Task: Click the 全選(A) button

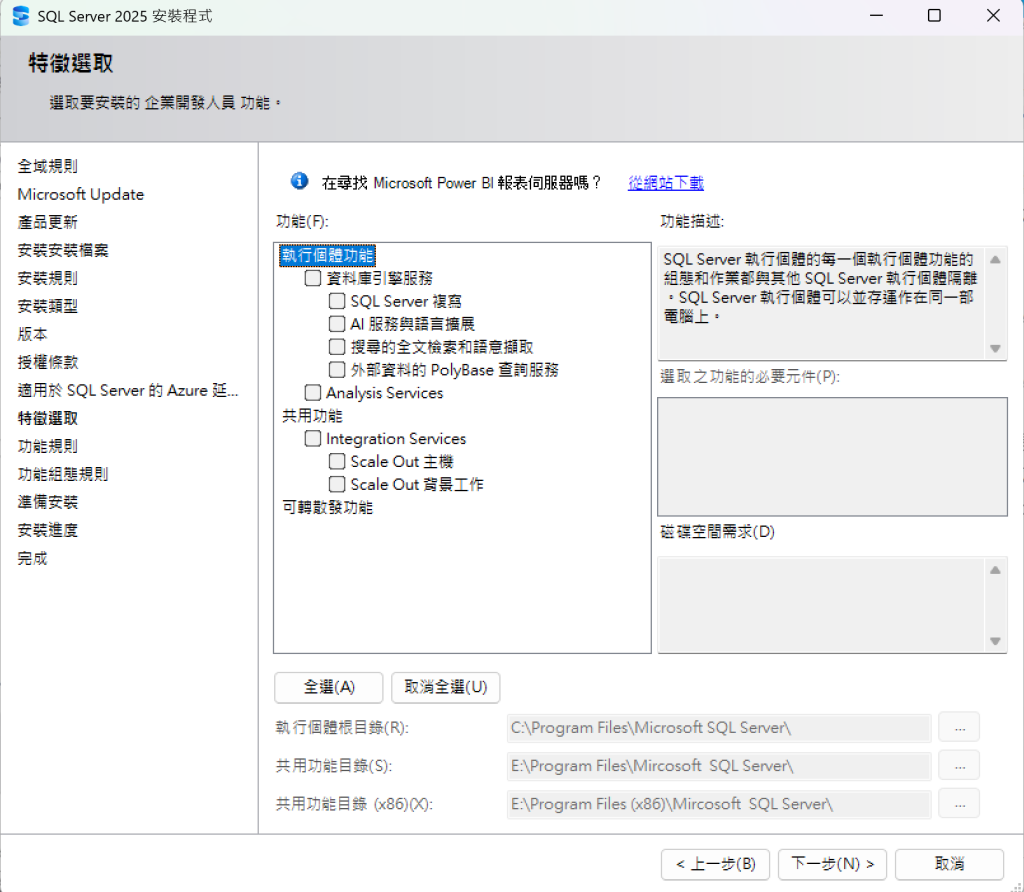Action: tap(328, 688)
